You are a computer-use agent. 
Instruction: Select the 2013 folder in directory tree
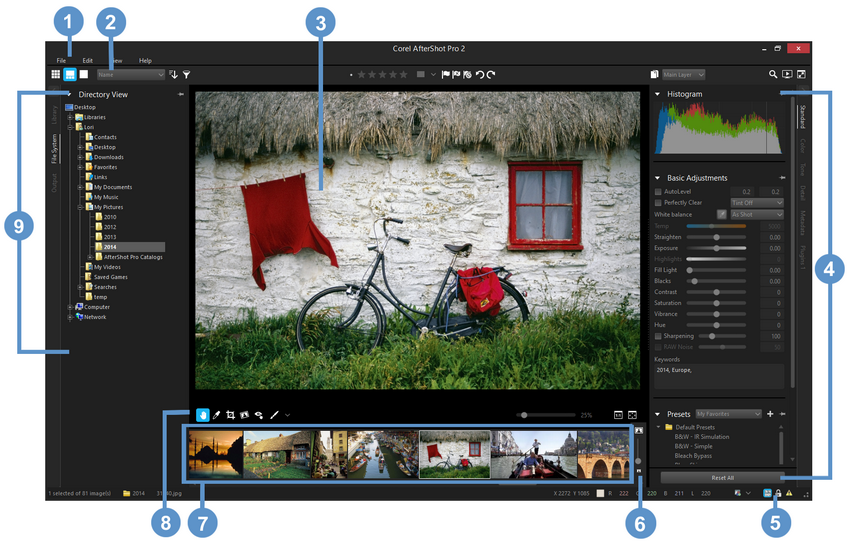(x=110, y=237)
